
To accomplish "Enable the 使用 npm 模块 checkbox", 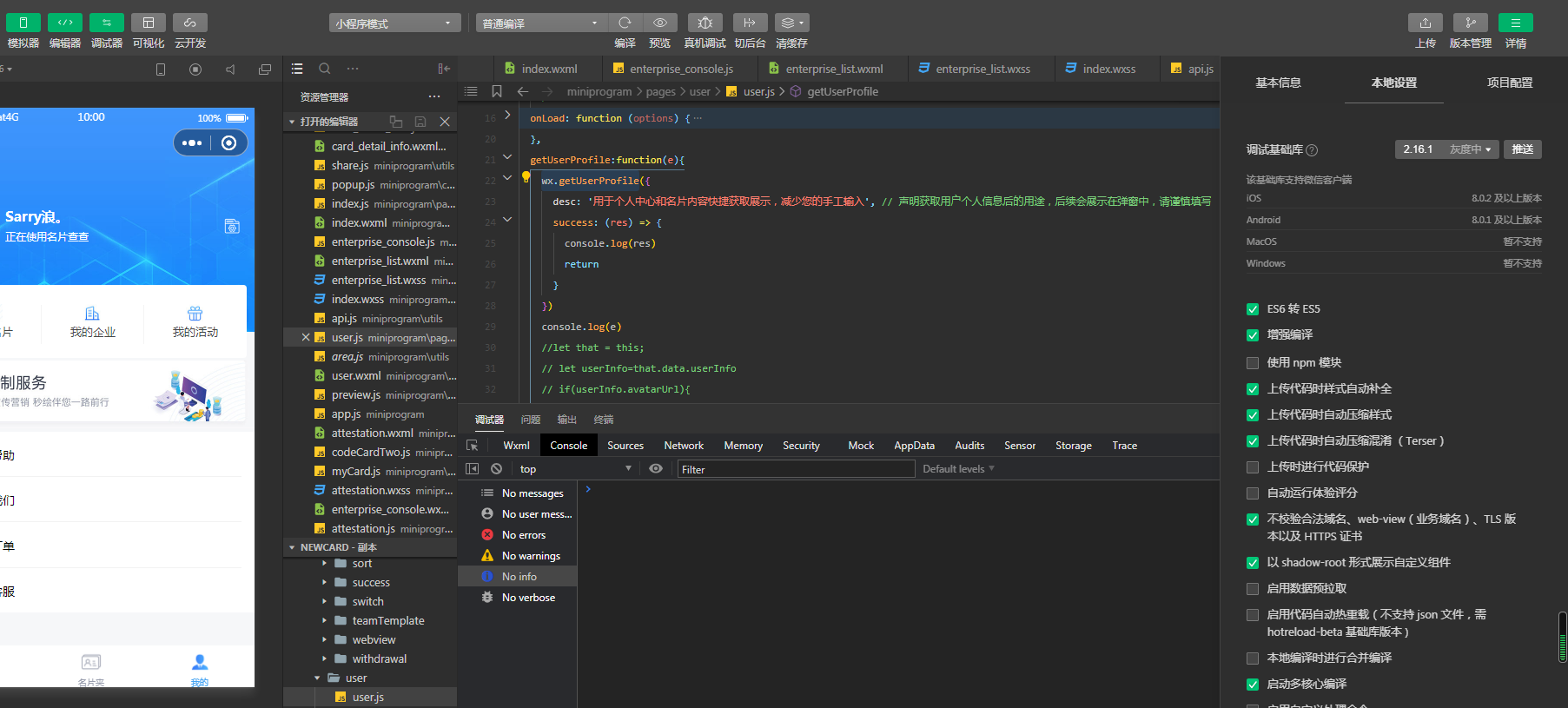I will click(1253, 363).
